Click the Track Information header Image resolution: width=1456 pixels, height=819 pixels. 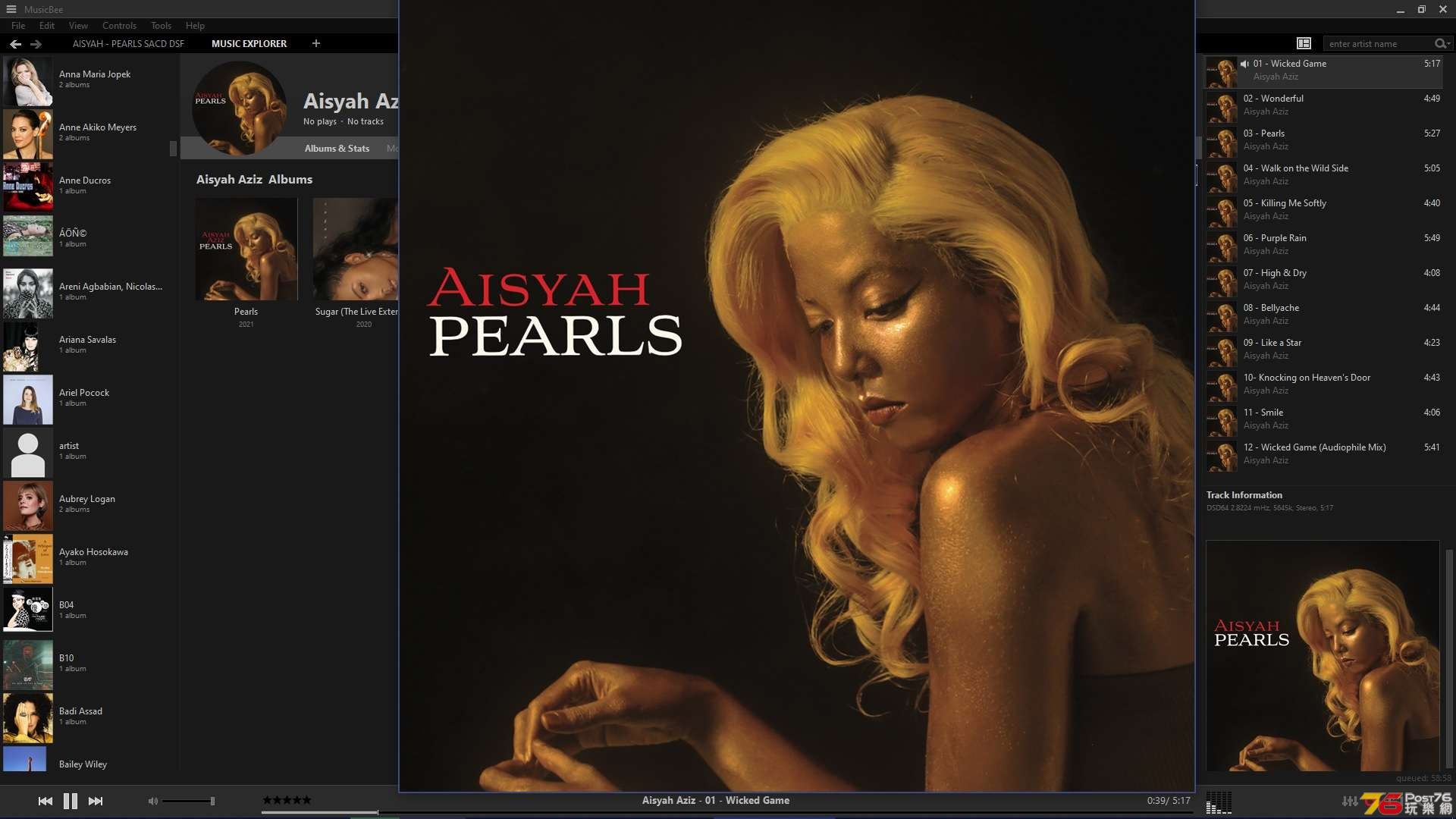click(1244, 495)
